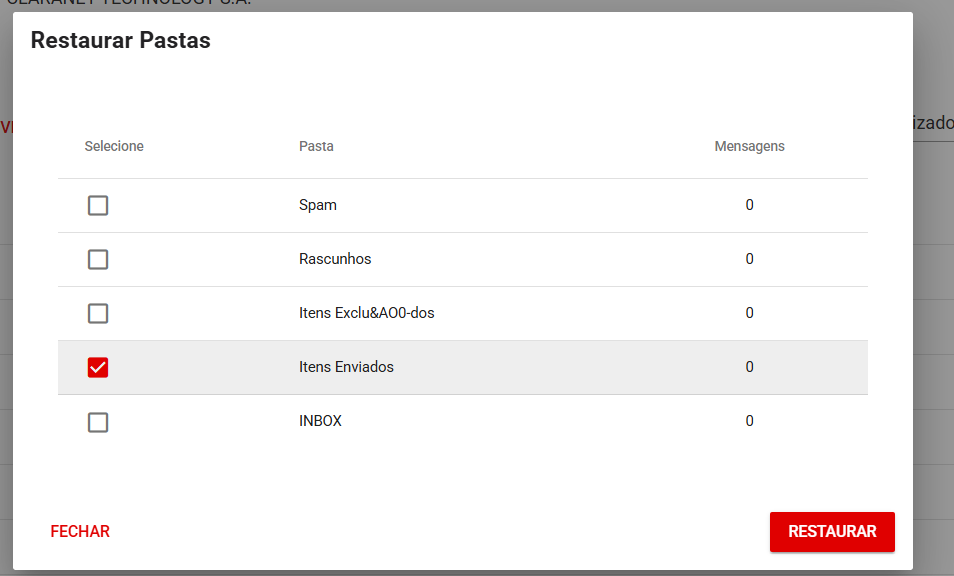Select the Itens Exclu&AO0-dos checkbox
This screenshot has height=576, width=954.
tap(98, 314)
